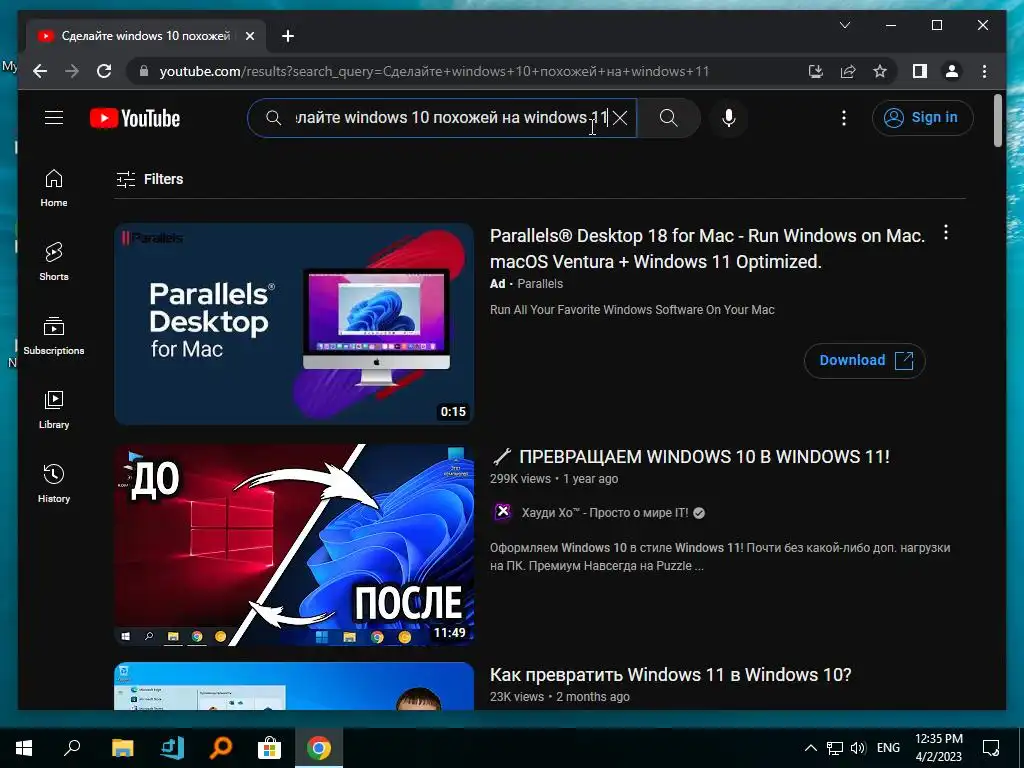Screen dimensions: 1024x768
Task: Switch ENG input language
Action: pos(888,748)
